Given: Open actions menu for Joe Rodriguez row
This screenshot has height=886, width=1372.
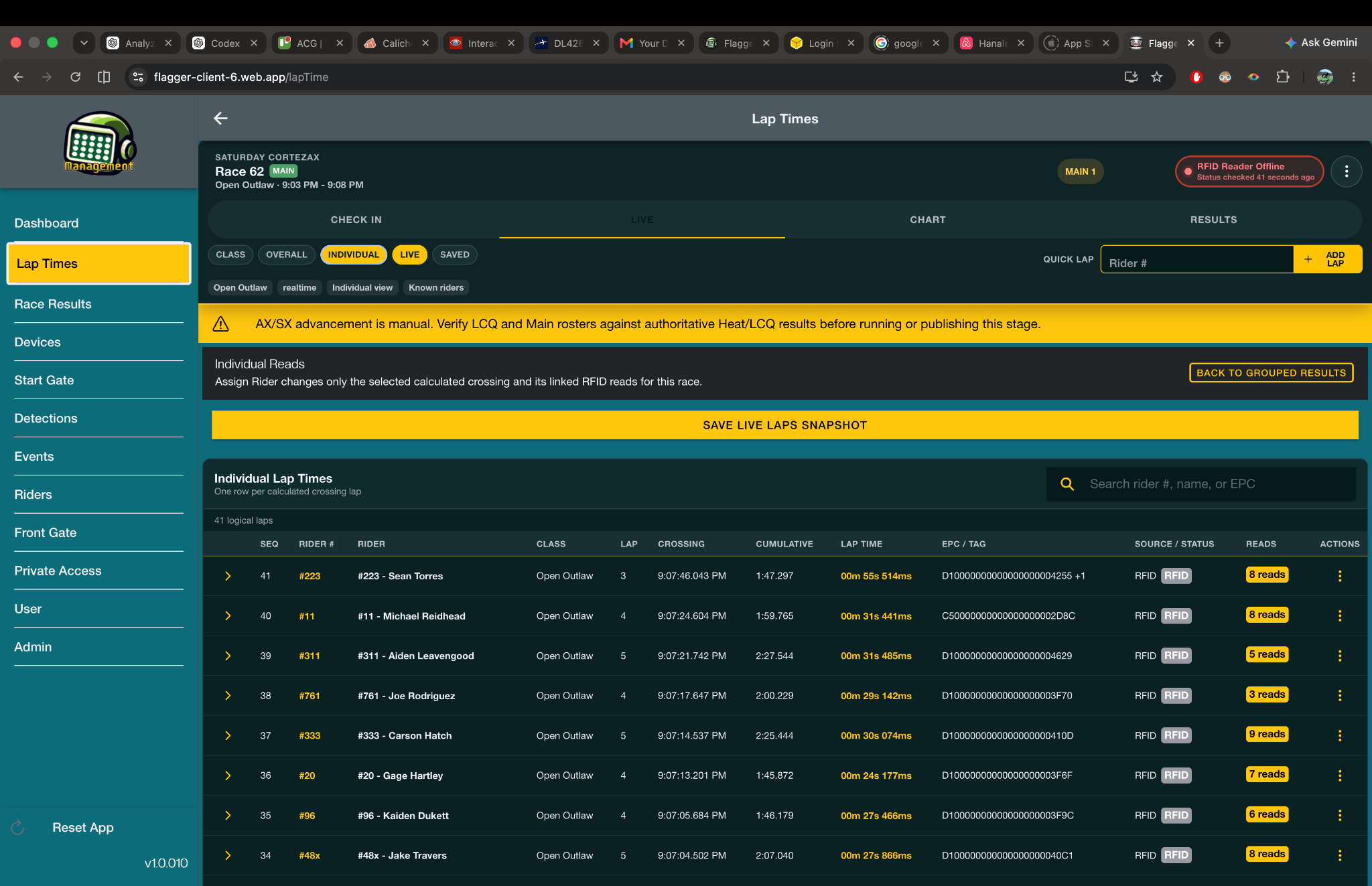Looking at the screenshot, I should 1340,696.
